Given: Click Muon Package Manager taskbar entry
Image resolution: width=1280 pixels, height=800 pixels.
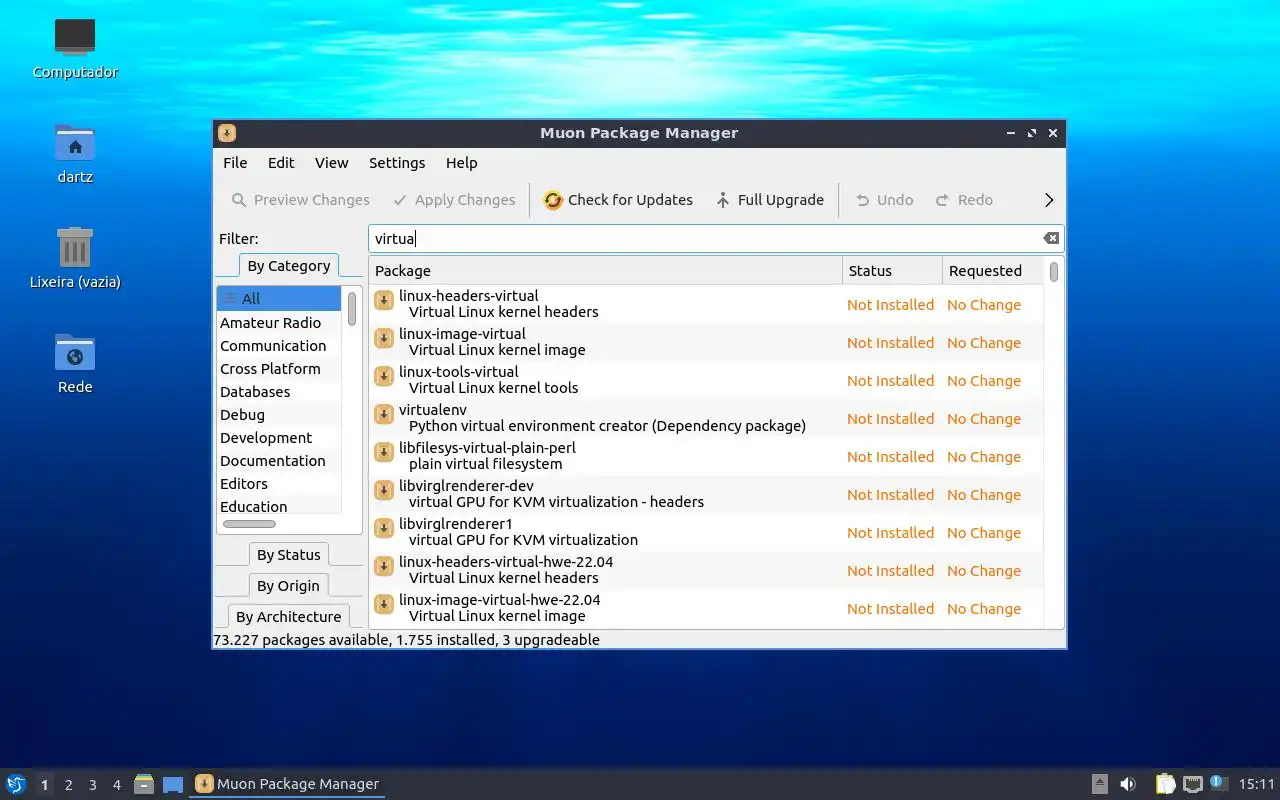Looking at the screenshot, I should tap(287, 784).
